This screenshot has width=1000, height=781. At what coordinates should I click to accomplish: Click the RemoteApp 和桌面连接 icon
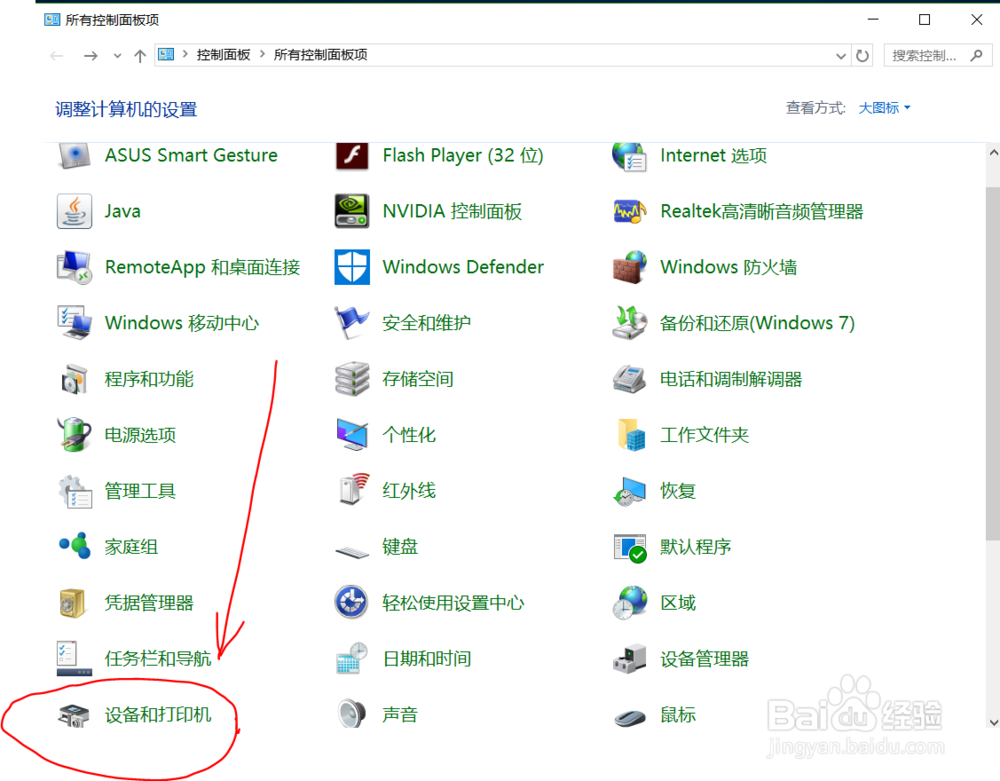pos(75,267)
